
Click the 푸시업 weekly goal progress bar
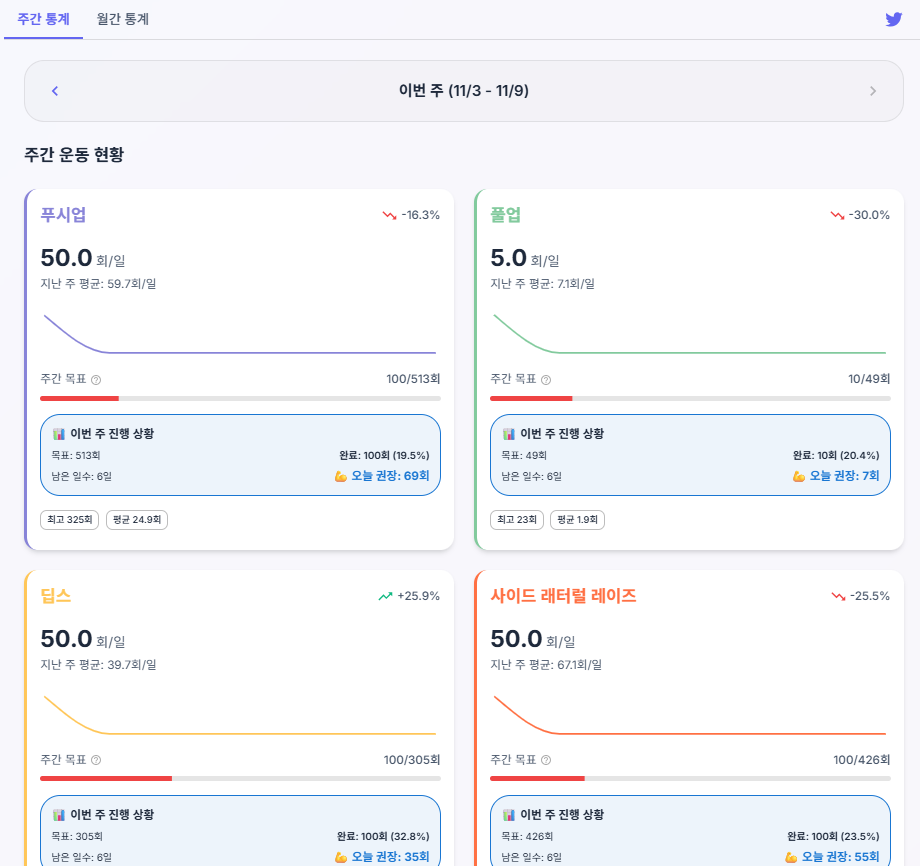(x=240, y=398)
